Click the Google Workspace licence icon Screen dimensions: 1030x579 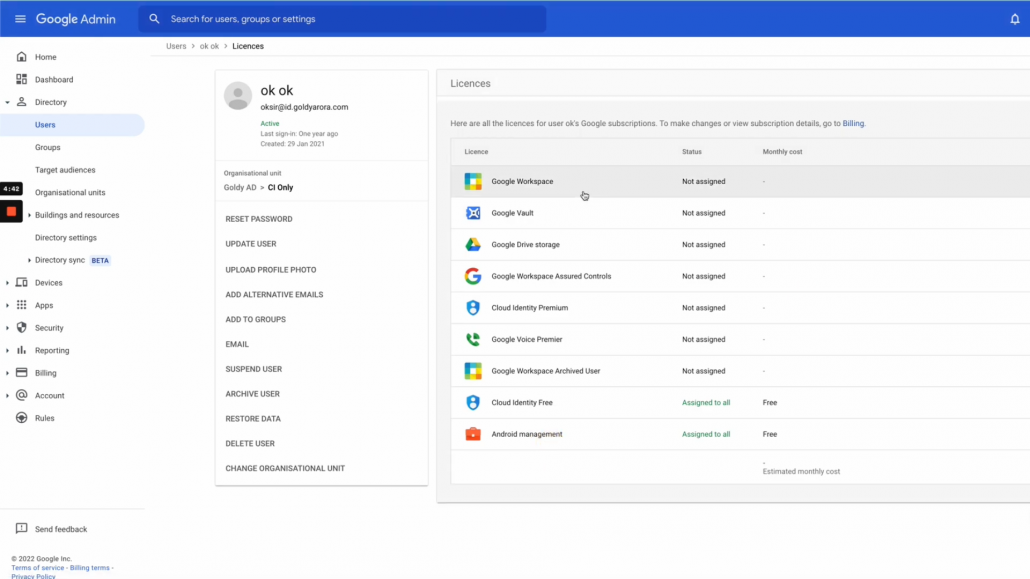[473, 181]
